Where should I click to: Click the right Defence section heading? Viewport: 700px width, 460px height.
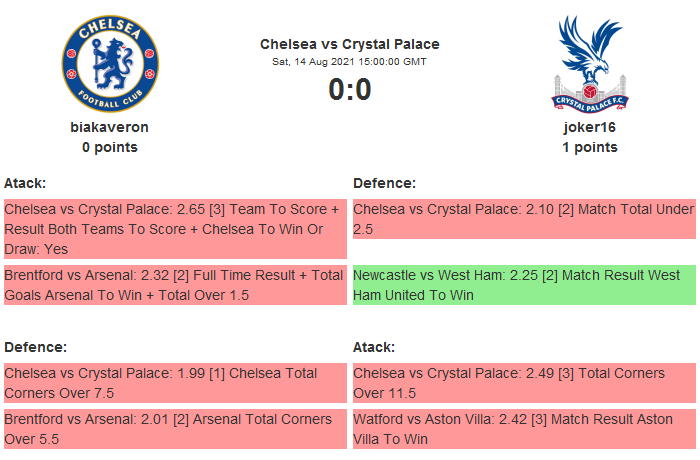click(384, 183)
